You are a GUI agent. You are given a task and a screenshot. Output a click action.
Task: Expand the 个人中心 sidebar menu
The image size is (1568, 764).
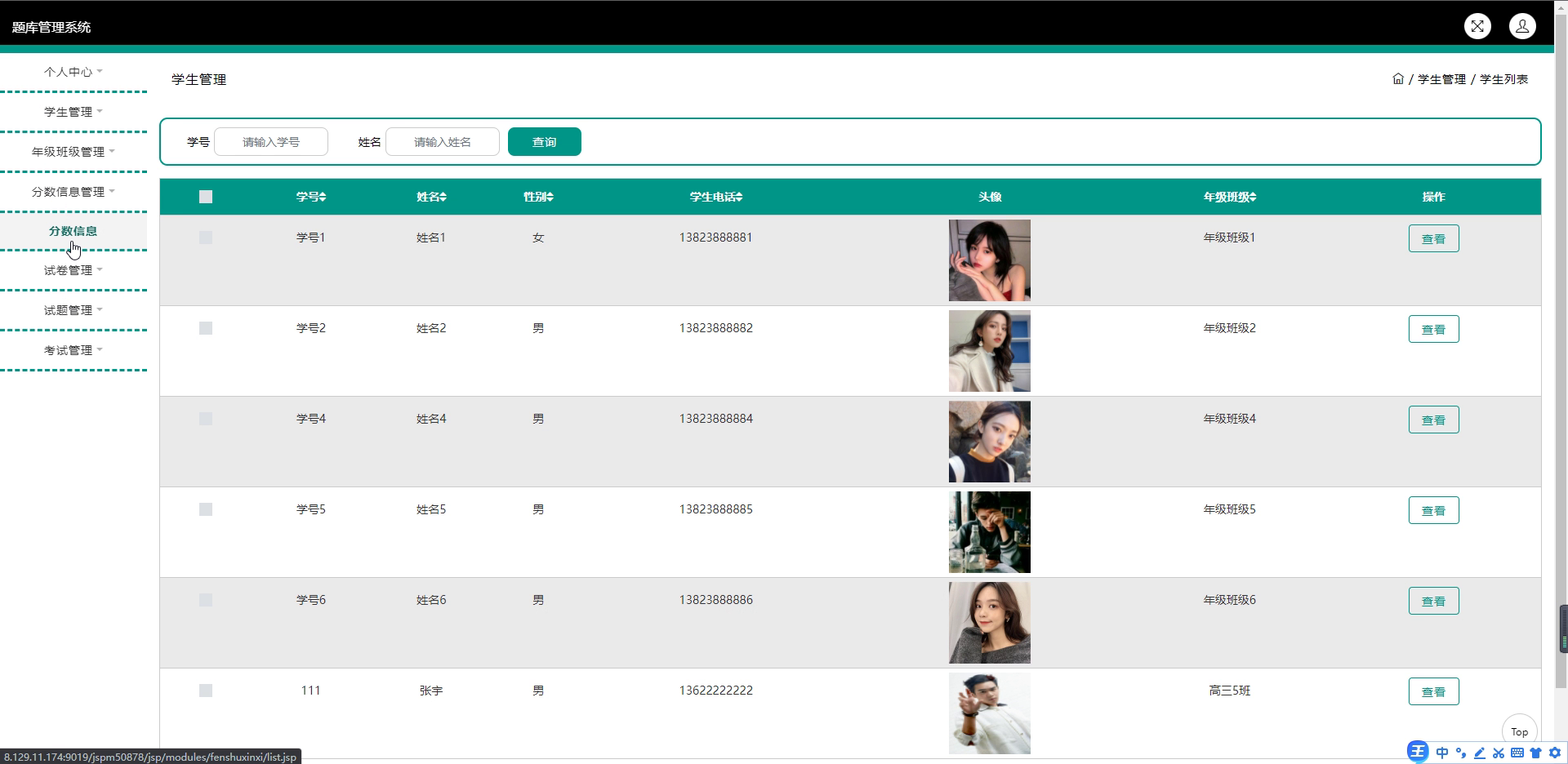click(x=73, y=72)
